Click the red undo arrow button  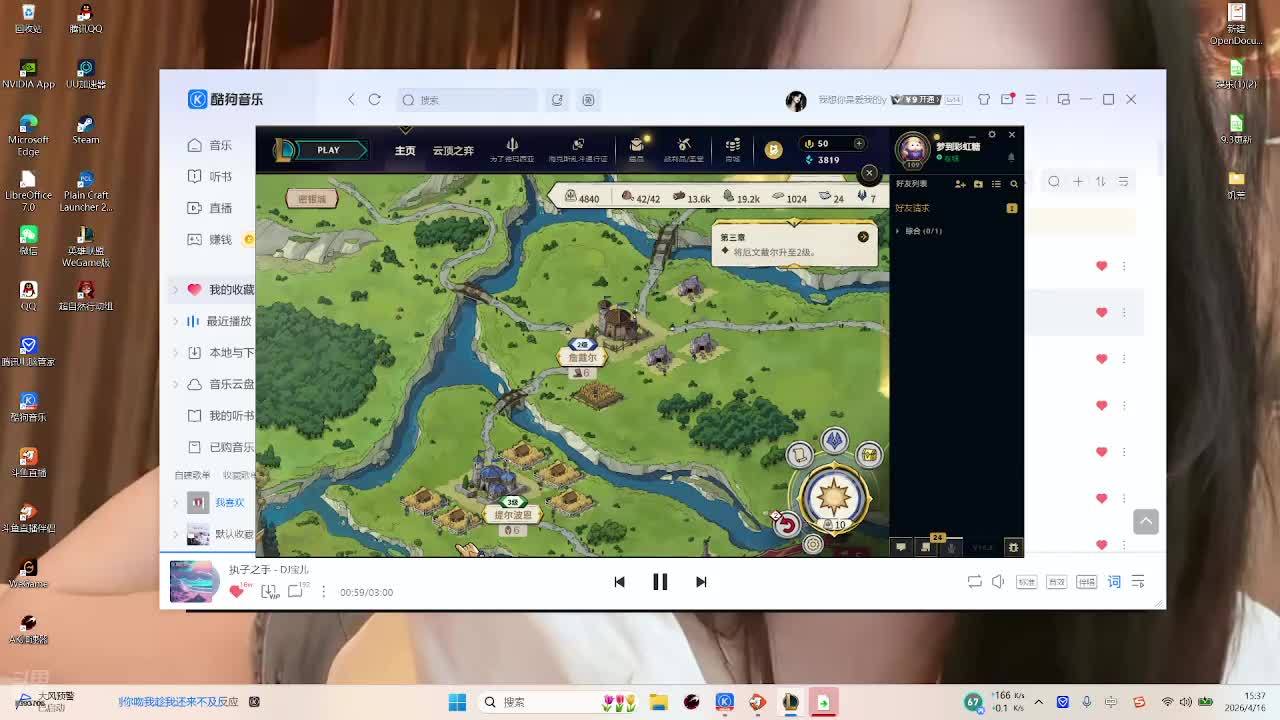tap(787, 524)
